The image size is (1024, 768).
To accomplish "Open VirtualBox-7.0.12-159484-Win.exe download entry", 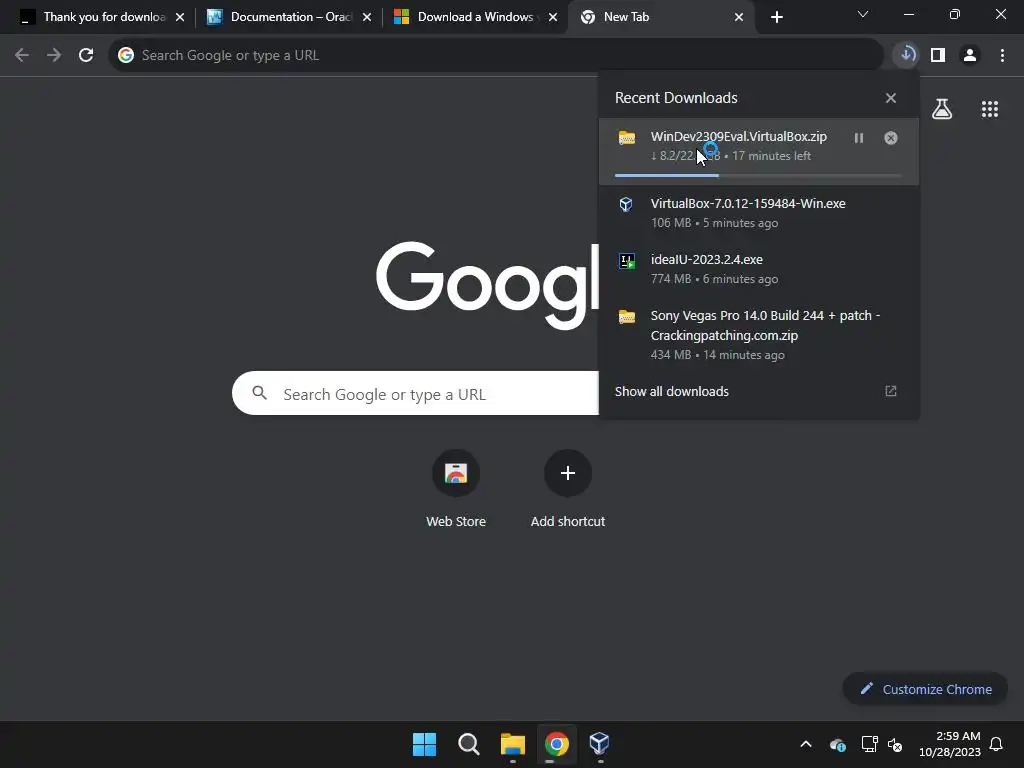I will click(x=758, y=213).
